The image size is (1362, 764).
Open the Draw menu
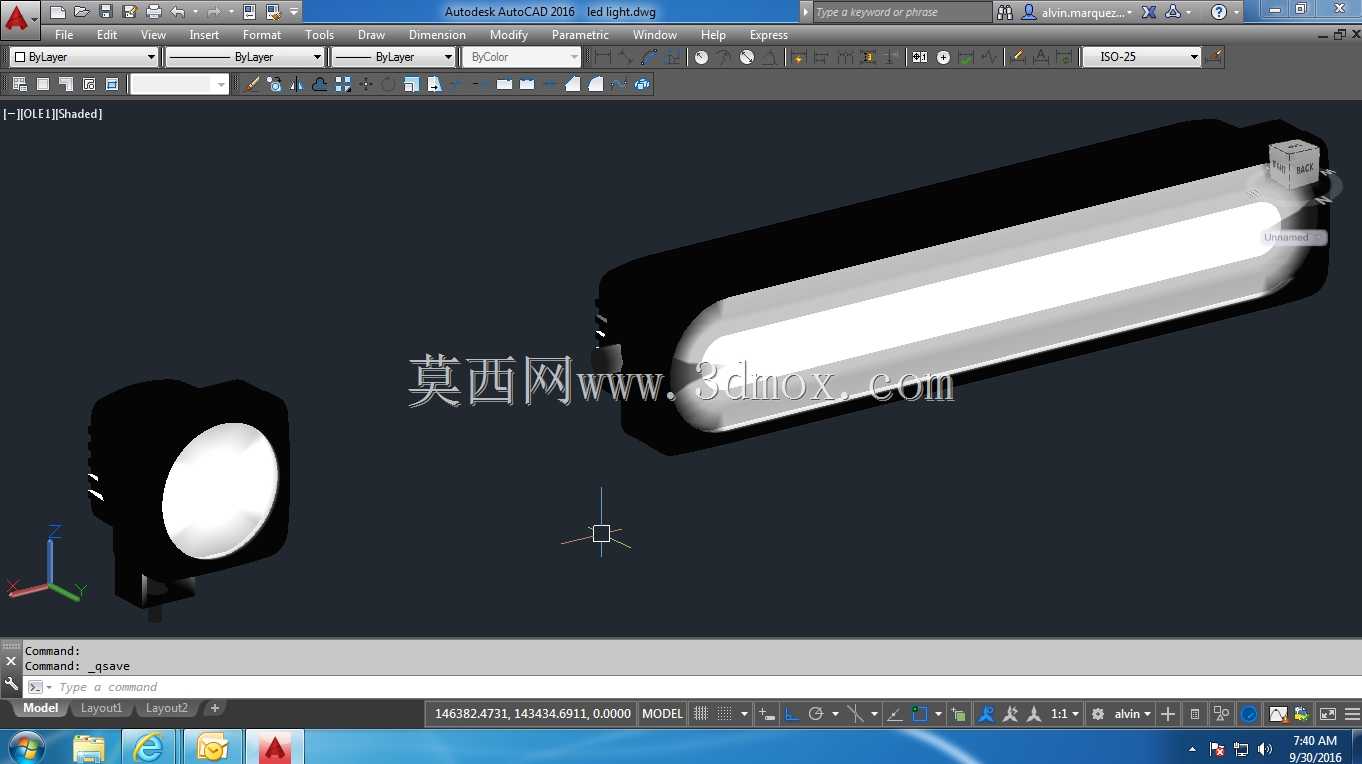point(371,35)
